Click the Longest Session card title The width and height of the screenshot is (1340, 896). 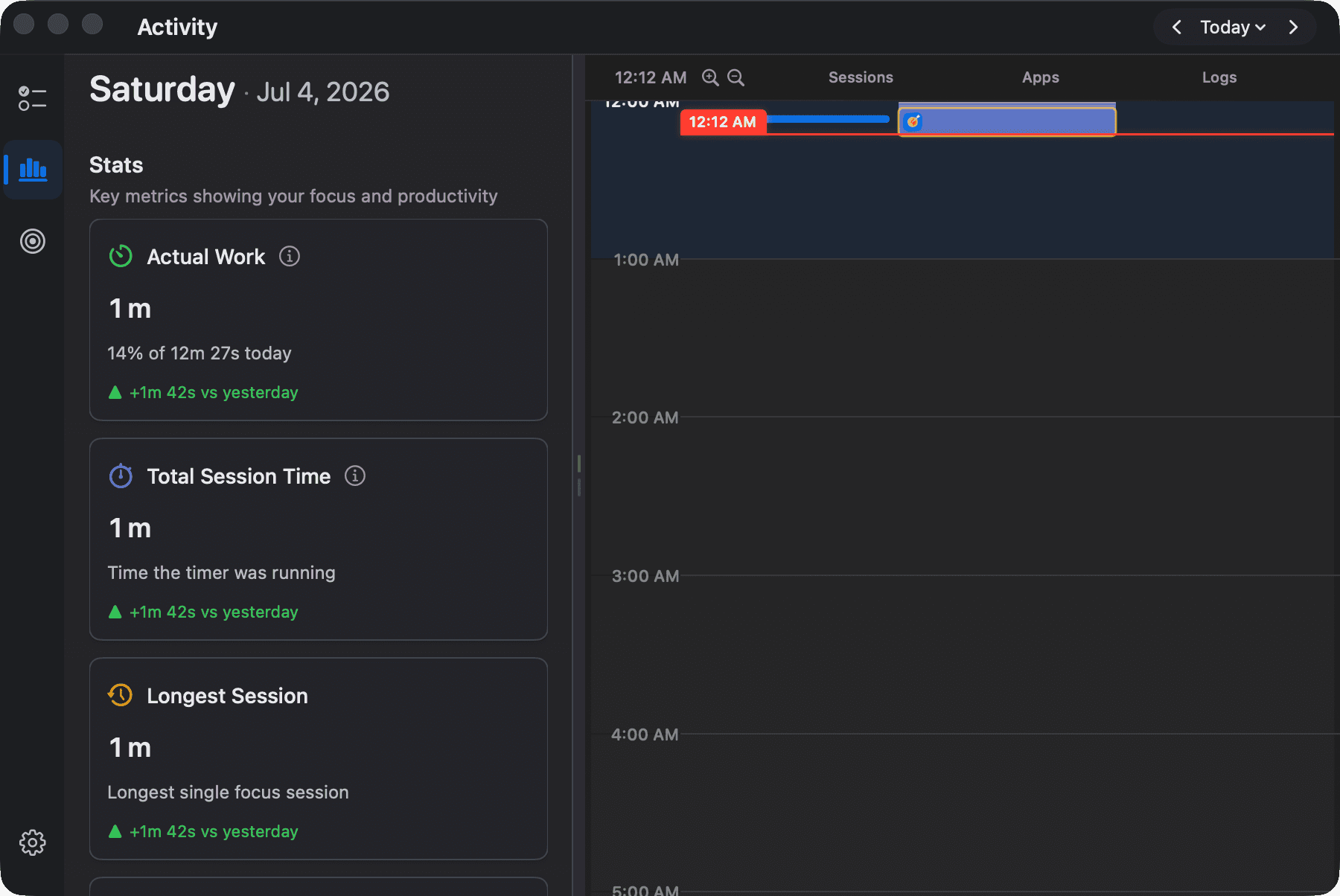coord(227,695)
